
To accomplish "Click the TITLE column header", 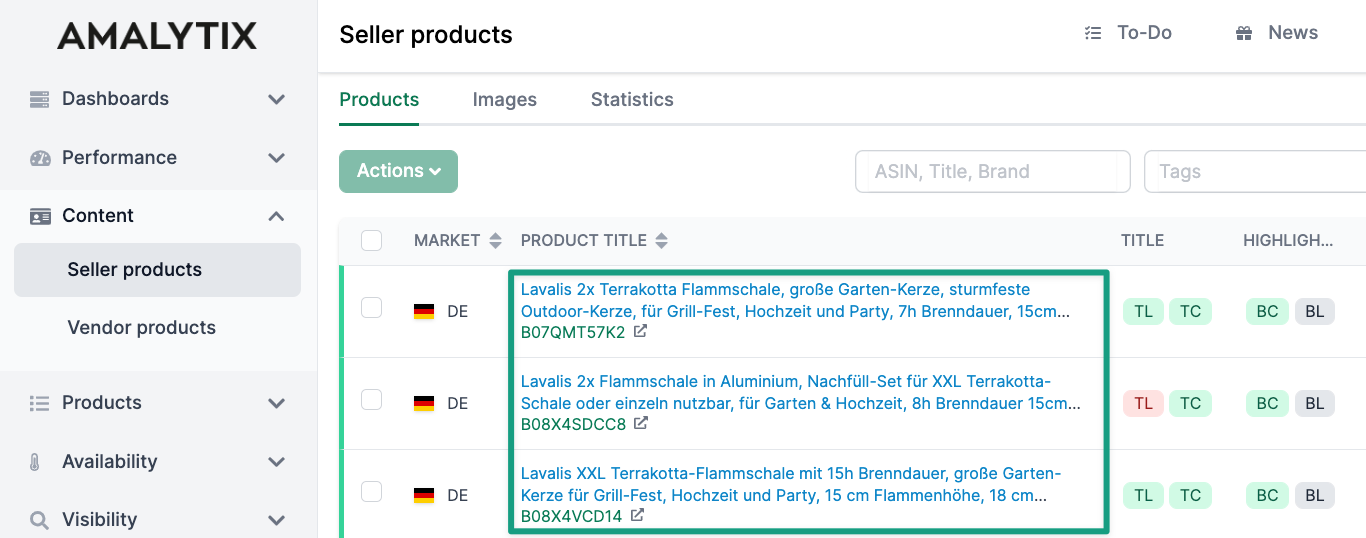I will click(x=1142, y=241).
